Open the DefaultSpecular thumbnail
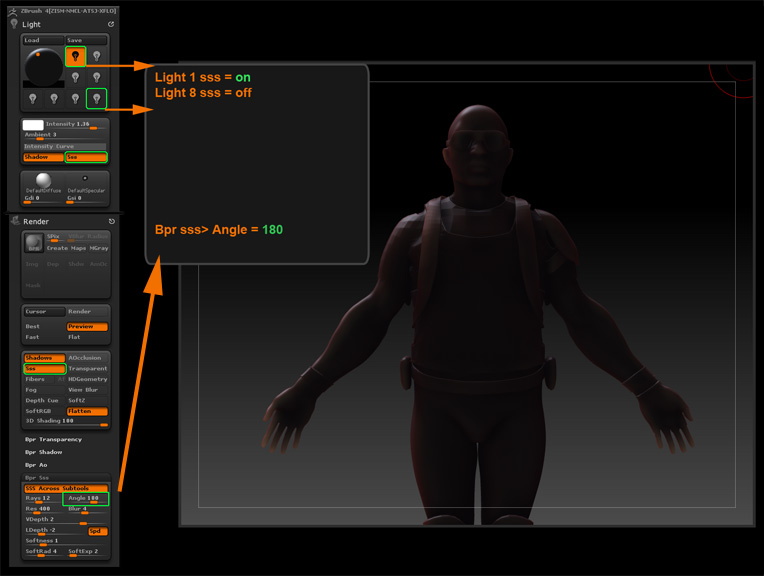Viewport: 764px width, 576px height. point(85,178)
